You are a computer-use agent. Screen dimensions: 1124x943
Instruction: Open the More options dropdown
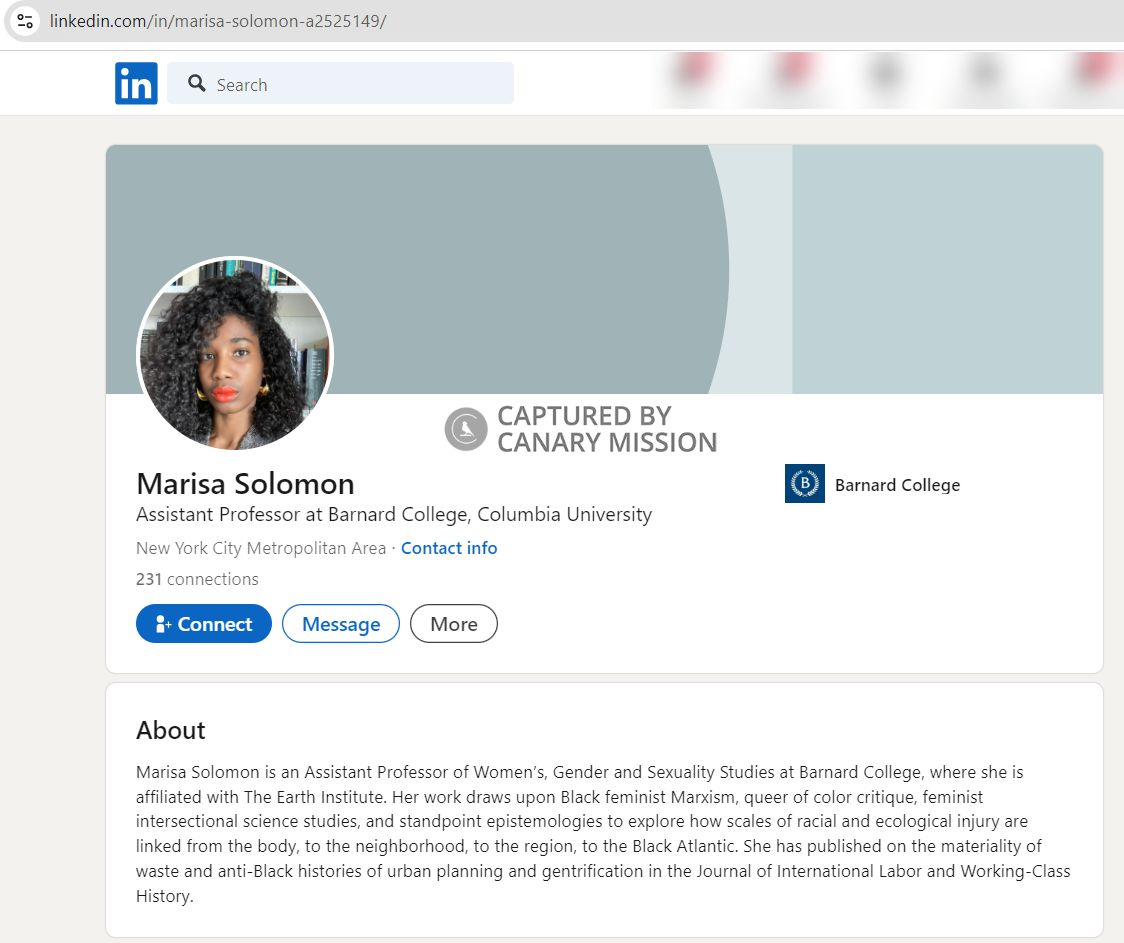454,623
